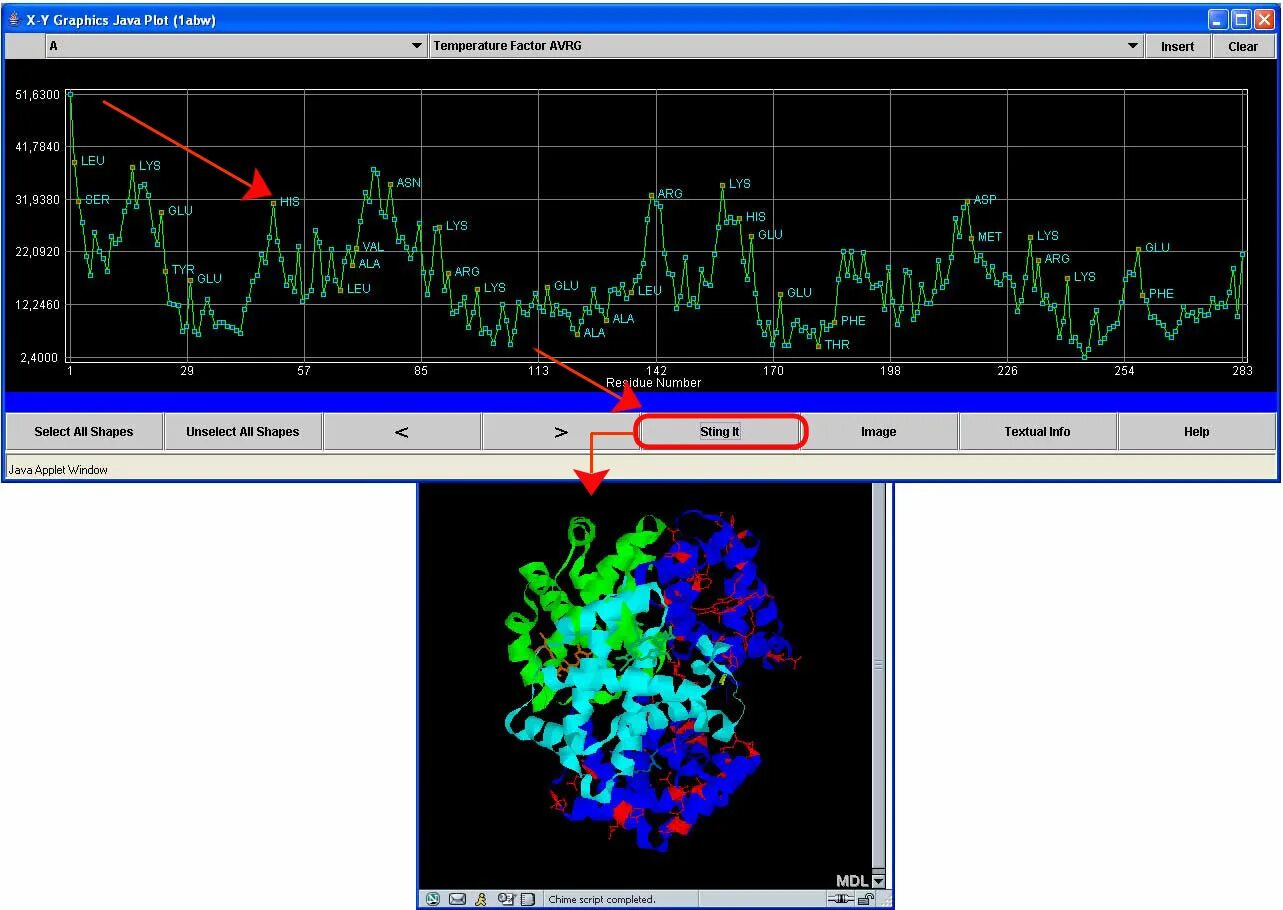Click the security padlock icon
This screenshot has width=1283, height=910.
pyautogui.click(x=866, y=899)
